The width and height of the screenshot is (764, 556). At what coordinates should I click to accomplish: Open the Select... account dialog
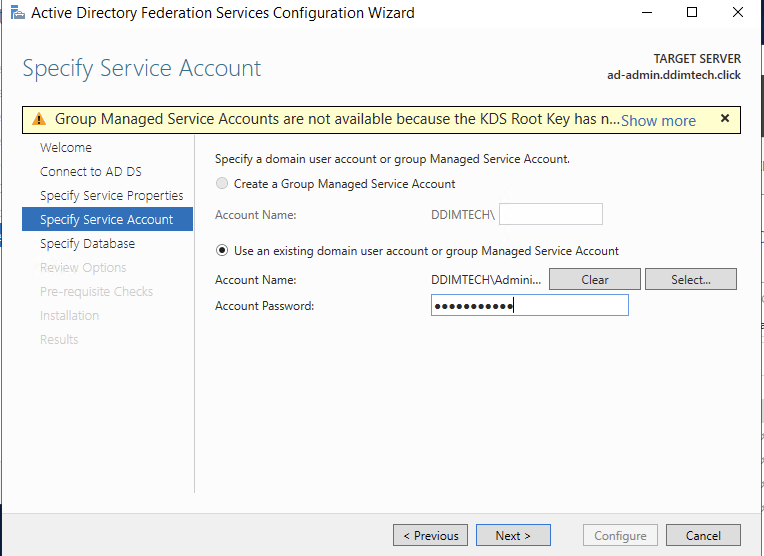click(x=690, y=279)
